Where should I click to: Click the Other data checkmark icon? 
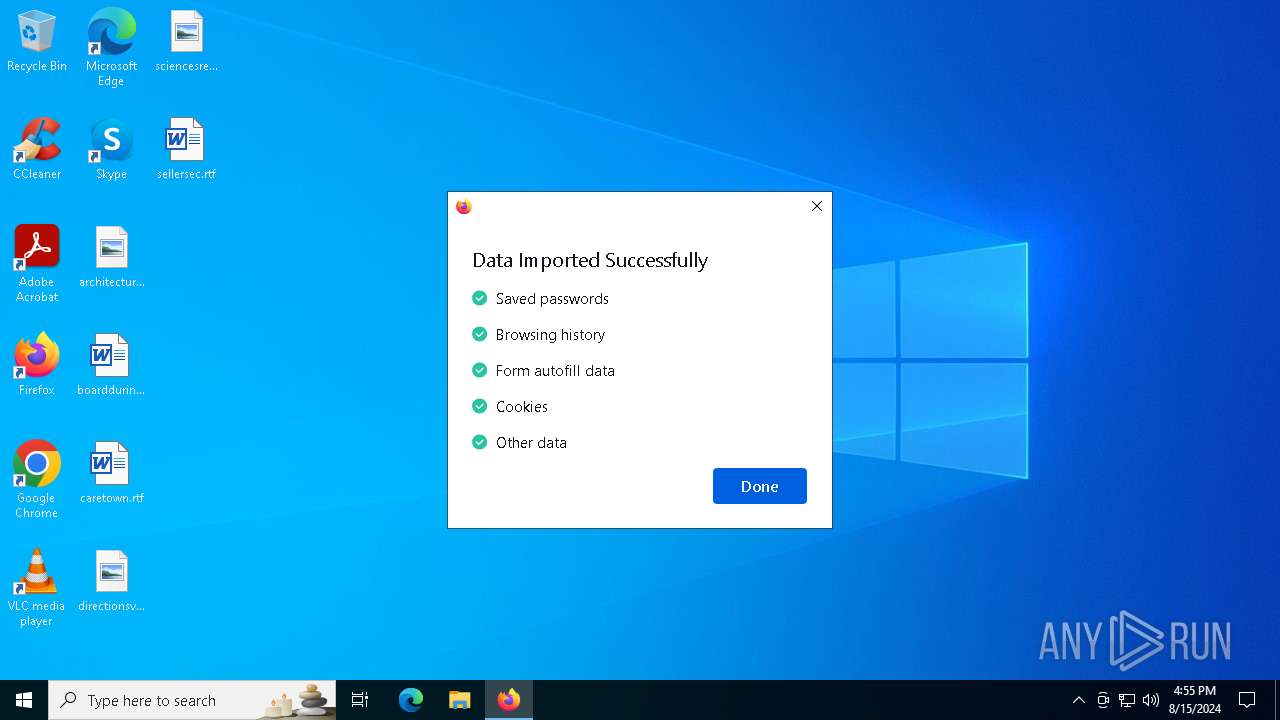[480, 442]
